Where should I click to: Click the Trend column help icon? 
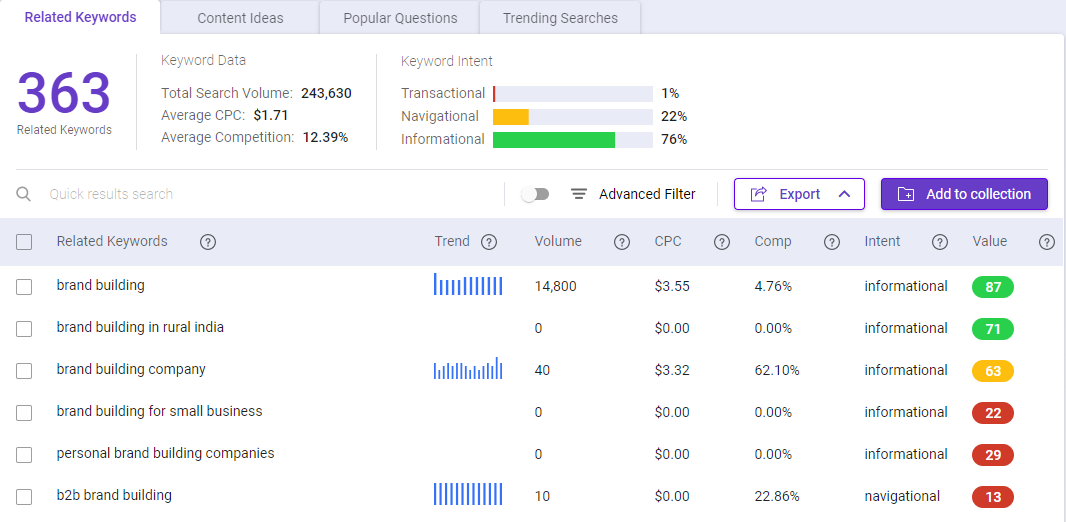point(489,242)
